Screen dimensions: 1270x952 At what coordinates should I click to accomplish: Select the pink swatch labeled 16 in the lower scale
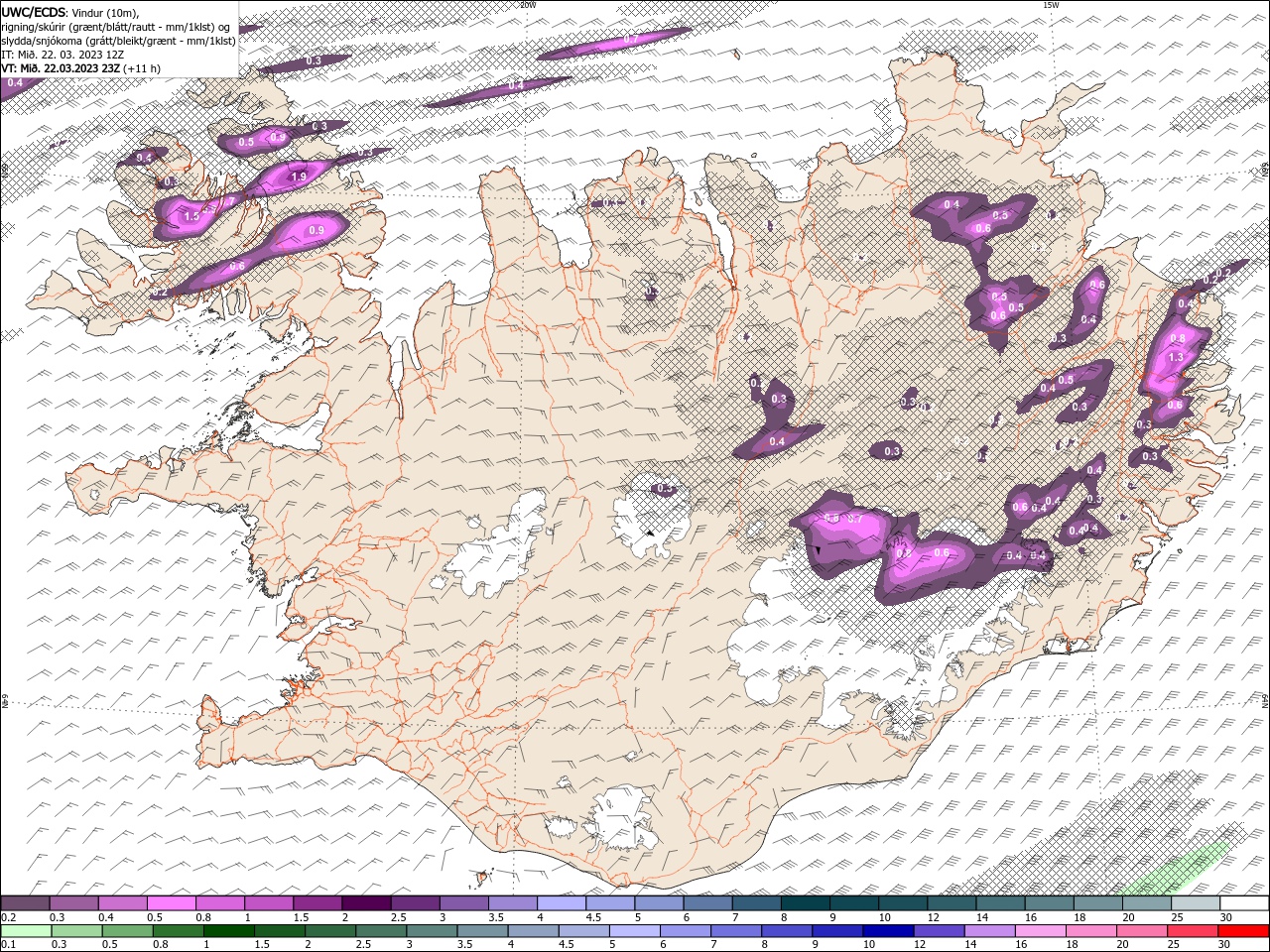click(1040, 931)
